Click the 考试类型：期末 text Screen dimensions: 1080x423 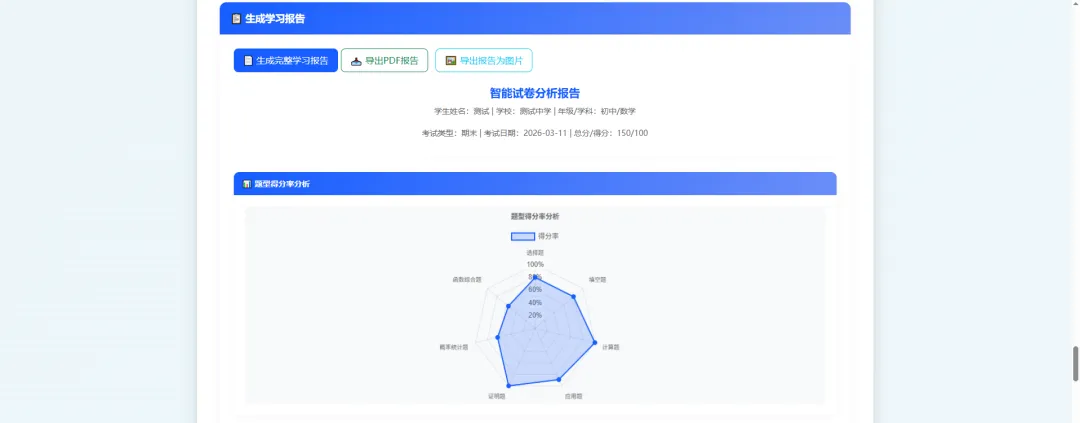[450, 133]
